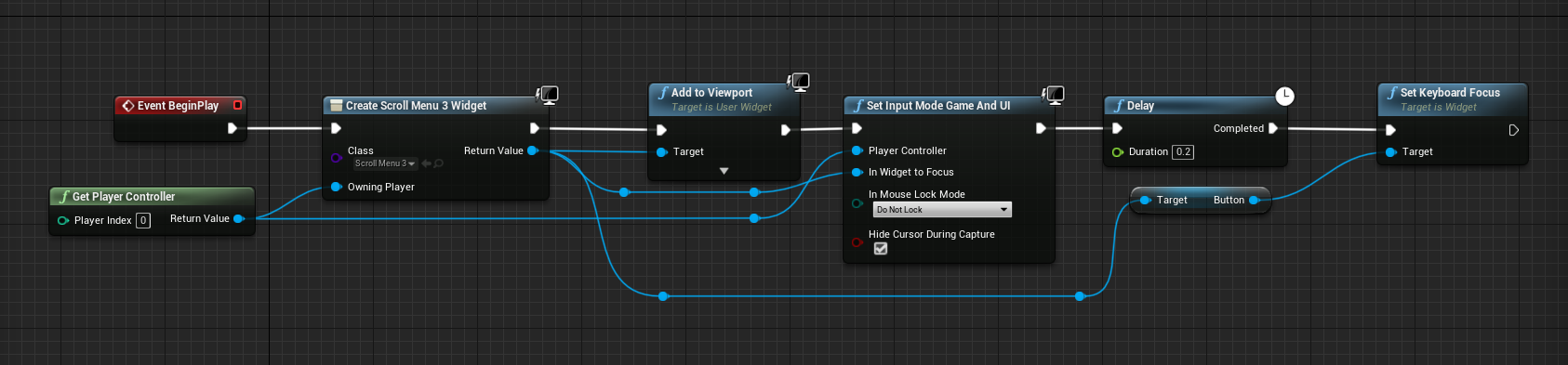
Task: Select the Get Player Controller node header
Action: pyautogui.click(x=152, y=196)
